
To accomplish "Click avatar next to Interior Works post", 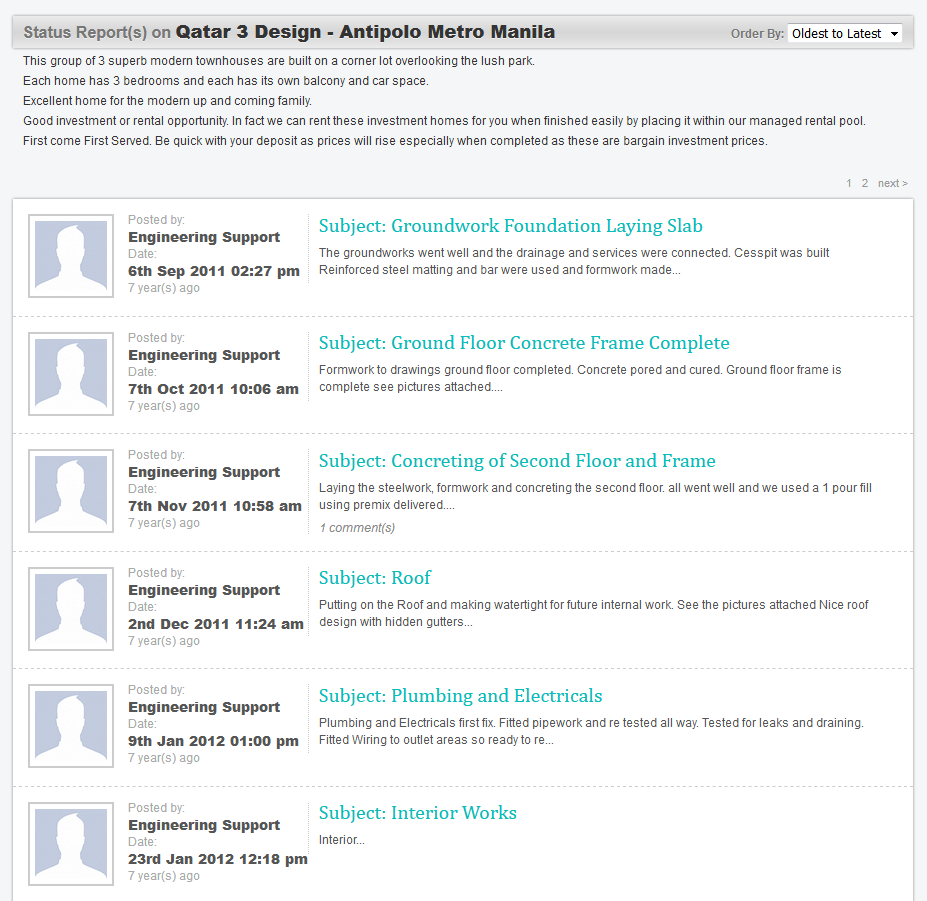I will coord(71,845).
